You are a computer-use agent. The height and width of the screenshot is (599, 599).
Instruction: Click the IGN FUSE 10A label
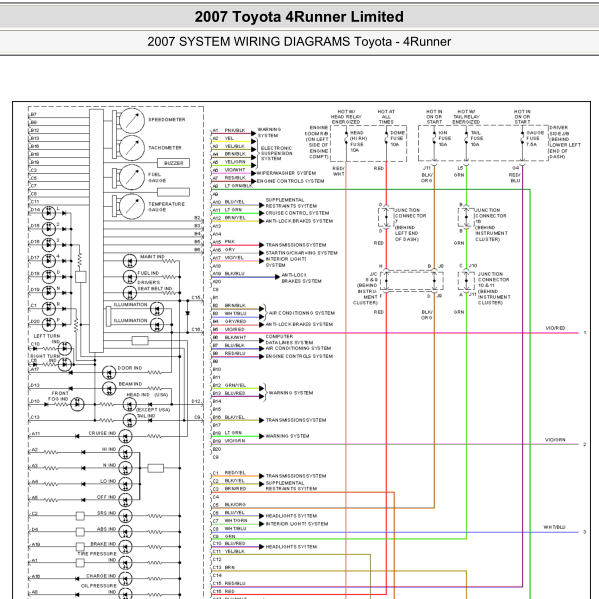point(445,138)
